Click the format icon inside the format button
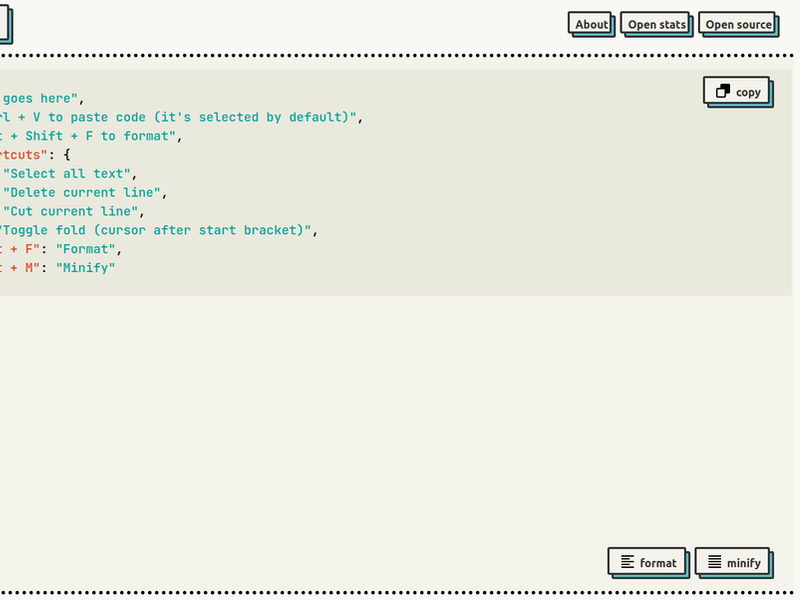The width and height of the screenshot is (800, 600). (x=627, y=562)
